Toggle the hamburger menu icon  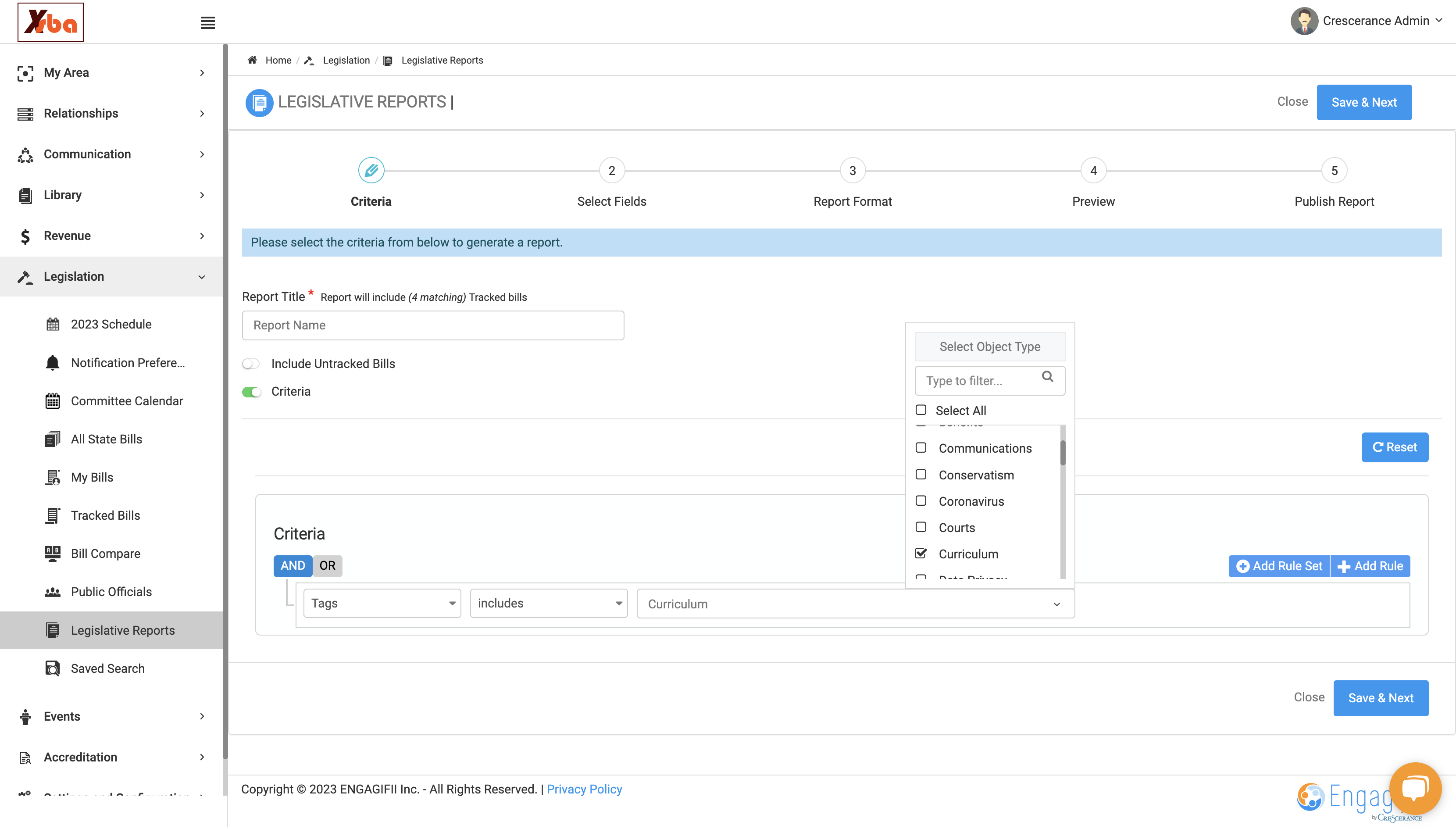tap(208, 23)
